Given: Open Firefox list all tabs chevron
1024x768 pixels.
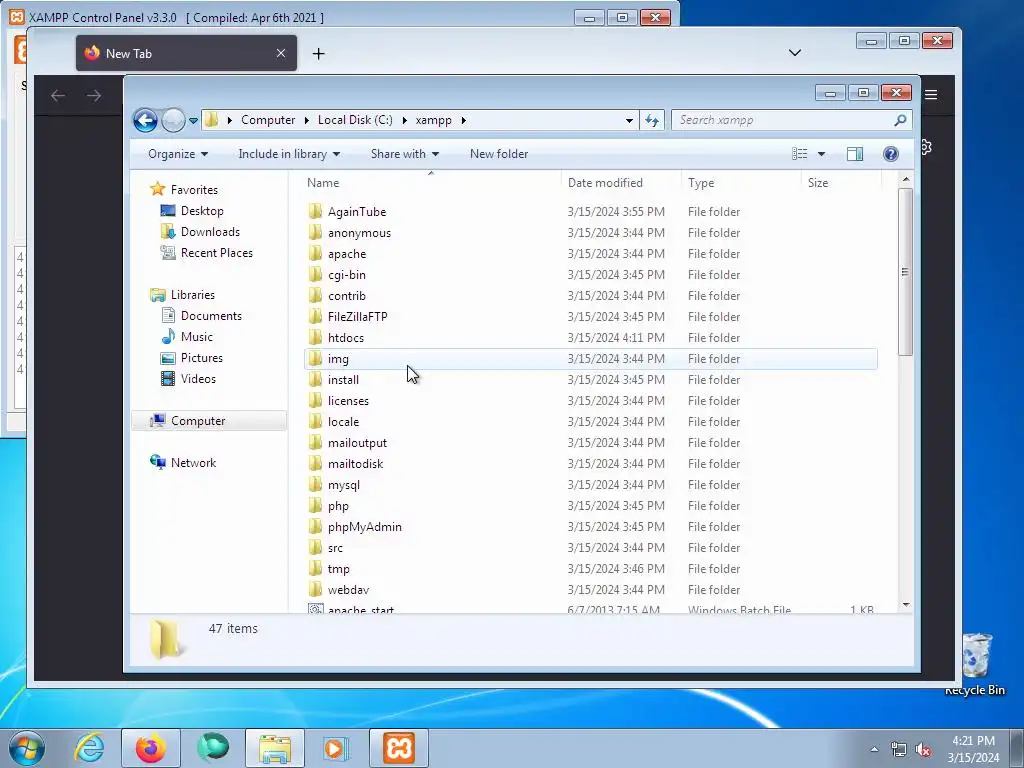Looking at the screenshot, I should (x=795, y=53).
